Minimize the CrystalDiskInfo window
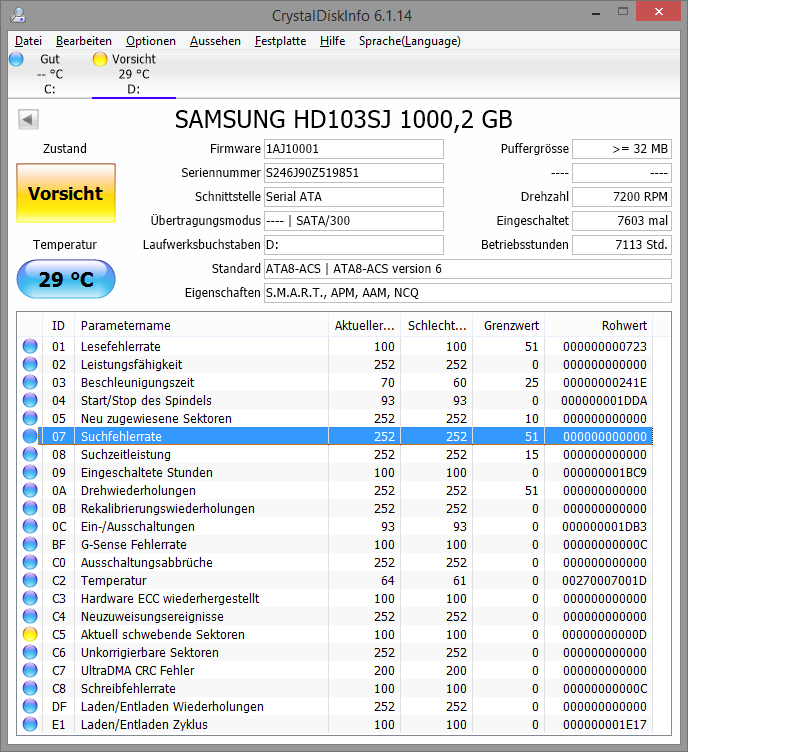Image resolution: width=800 pixels, height=752 pixels. click(596, 12)
